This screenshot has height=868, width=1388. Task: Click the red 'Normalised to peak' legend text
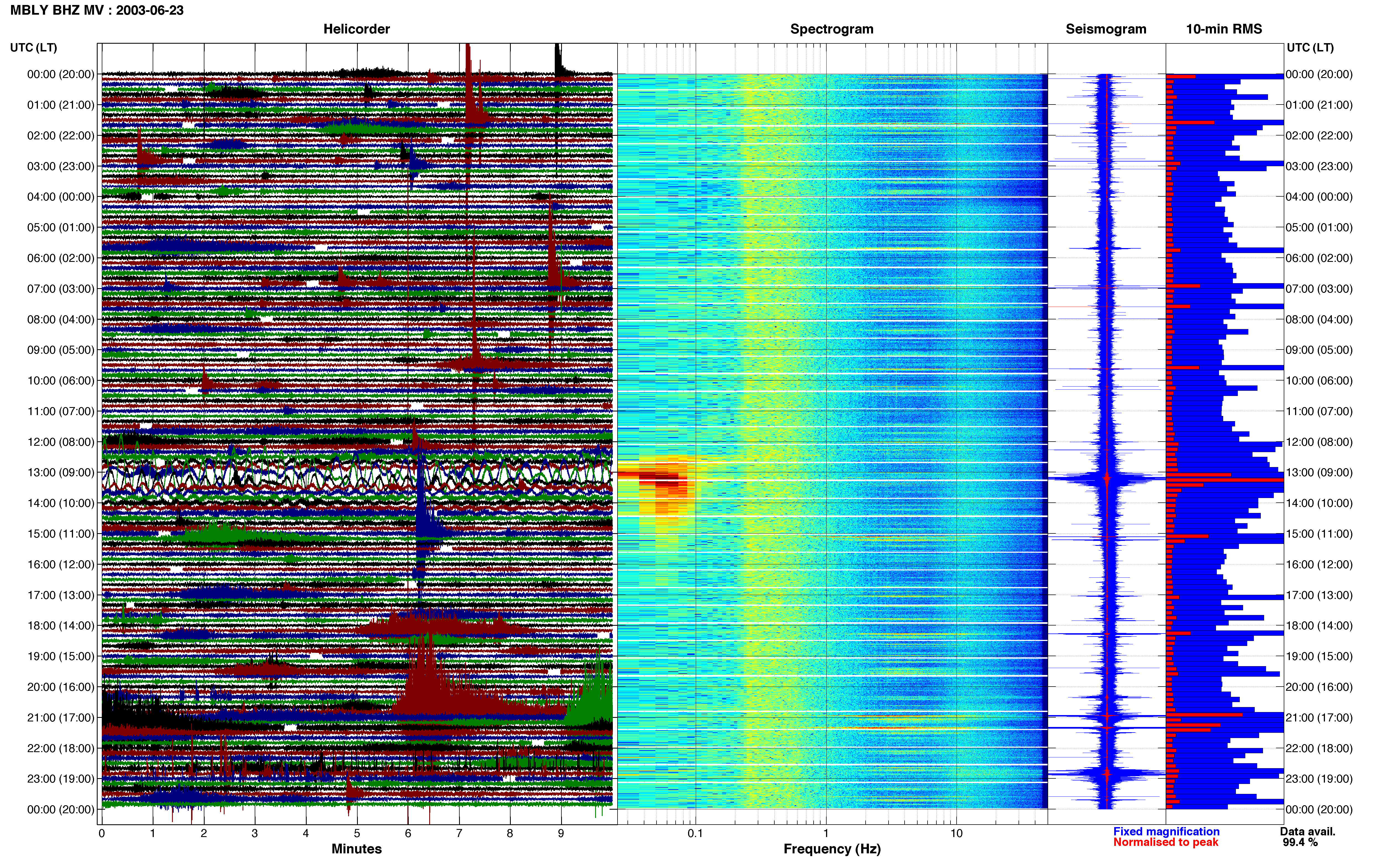coord(1166,843)
